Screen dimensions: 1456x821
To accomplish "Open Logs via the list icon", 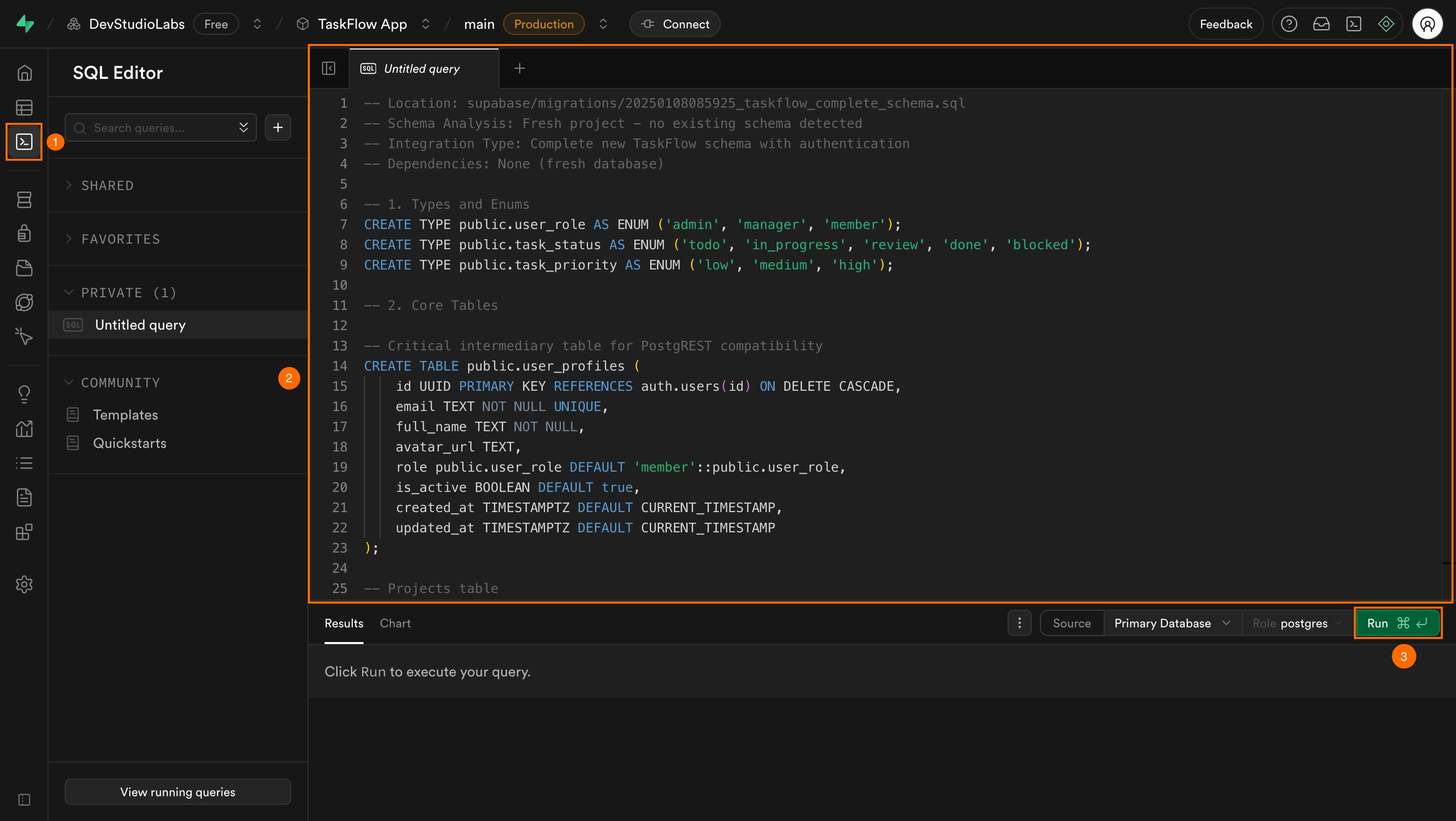I will click(24, 463).
